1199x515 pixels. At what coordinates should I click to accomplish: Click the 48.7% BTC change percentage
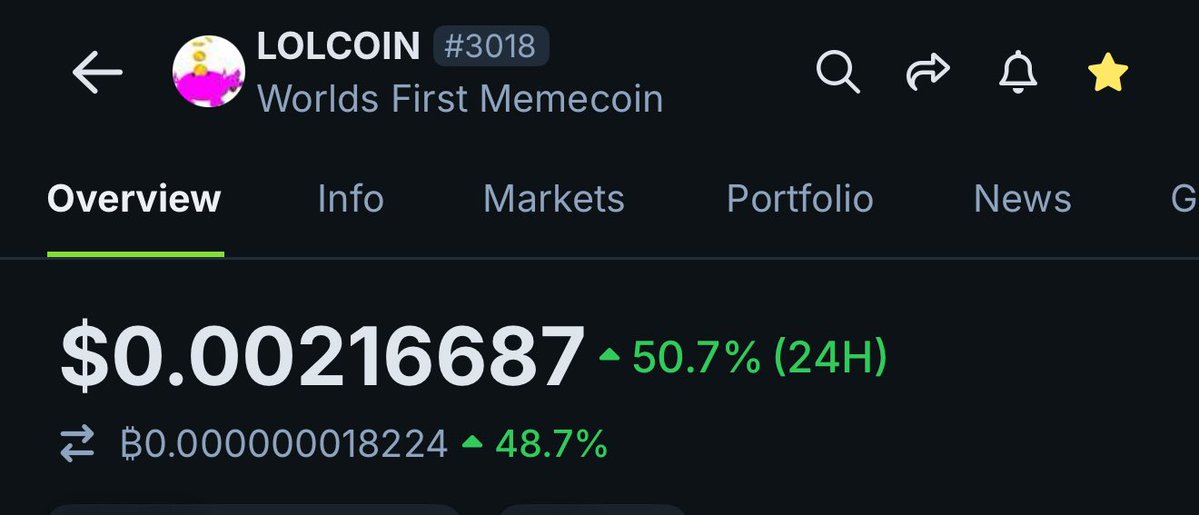pos(535,444)
